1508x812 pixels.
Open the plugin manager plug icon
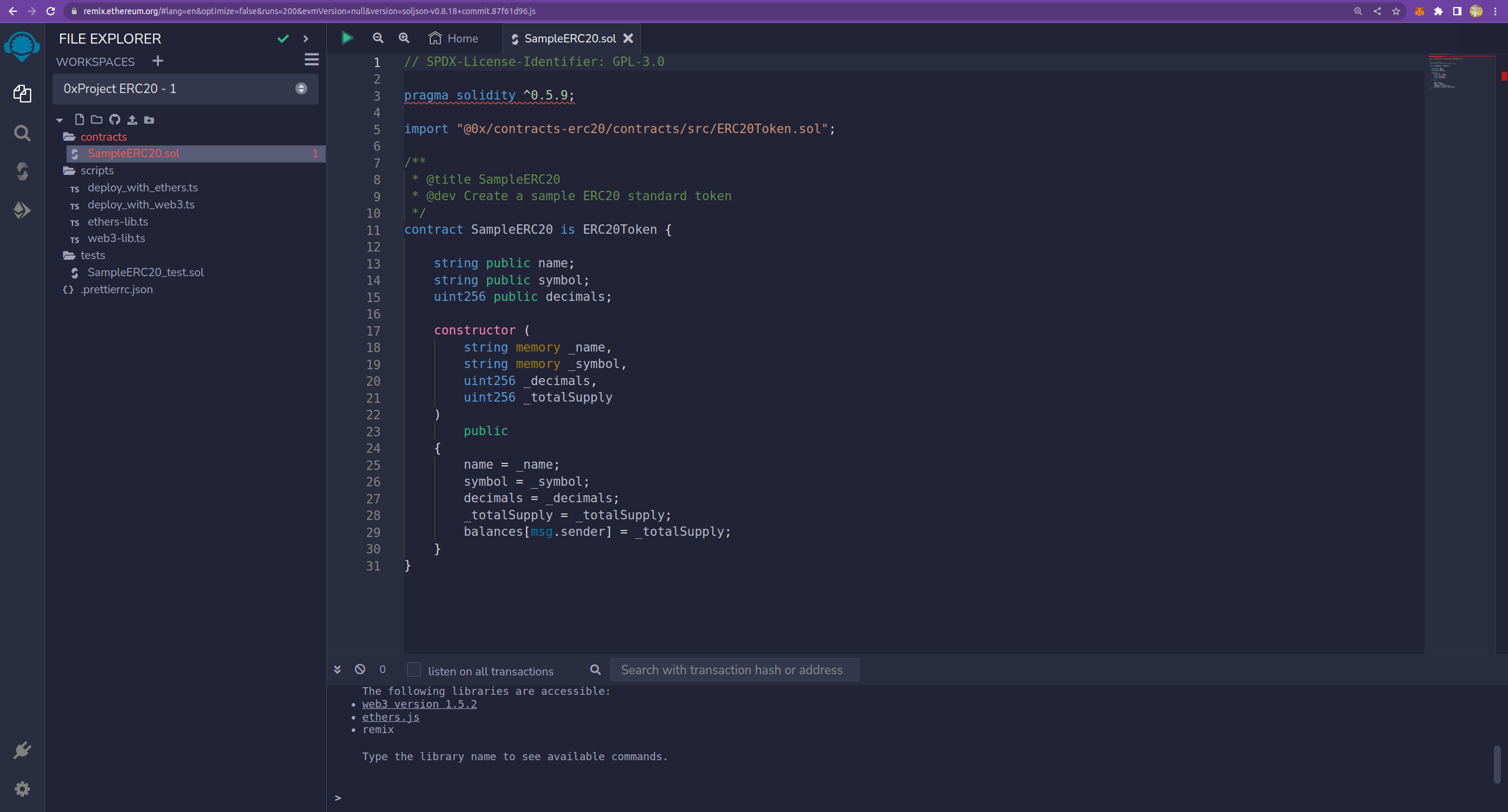(22, 750)
